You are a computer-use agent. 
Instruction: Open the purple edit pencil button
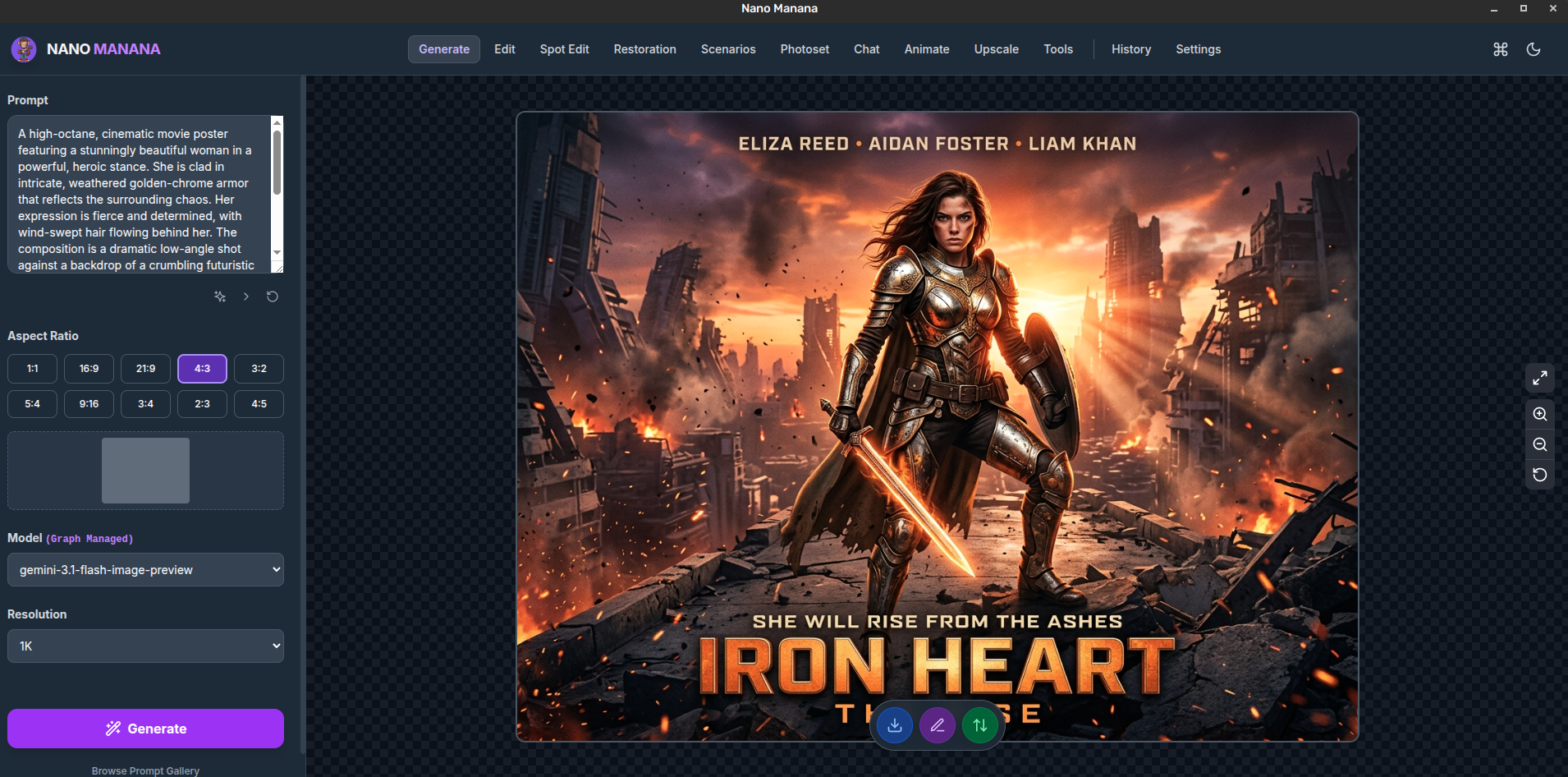tap(938, 725)
